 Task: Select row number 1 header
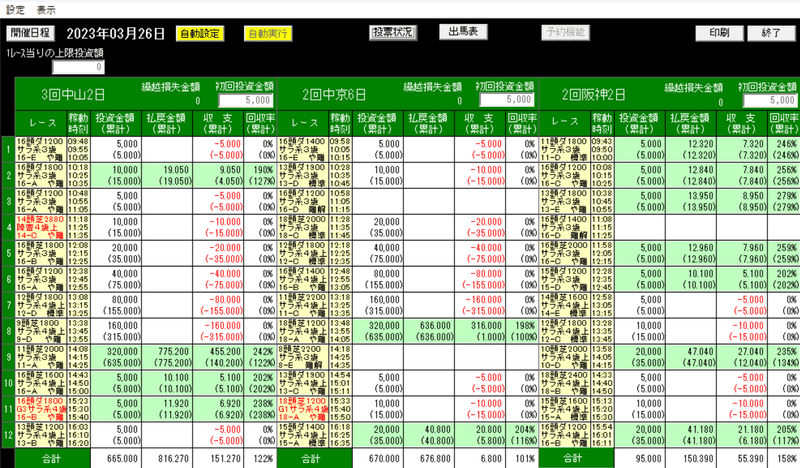point(8,150)
